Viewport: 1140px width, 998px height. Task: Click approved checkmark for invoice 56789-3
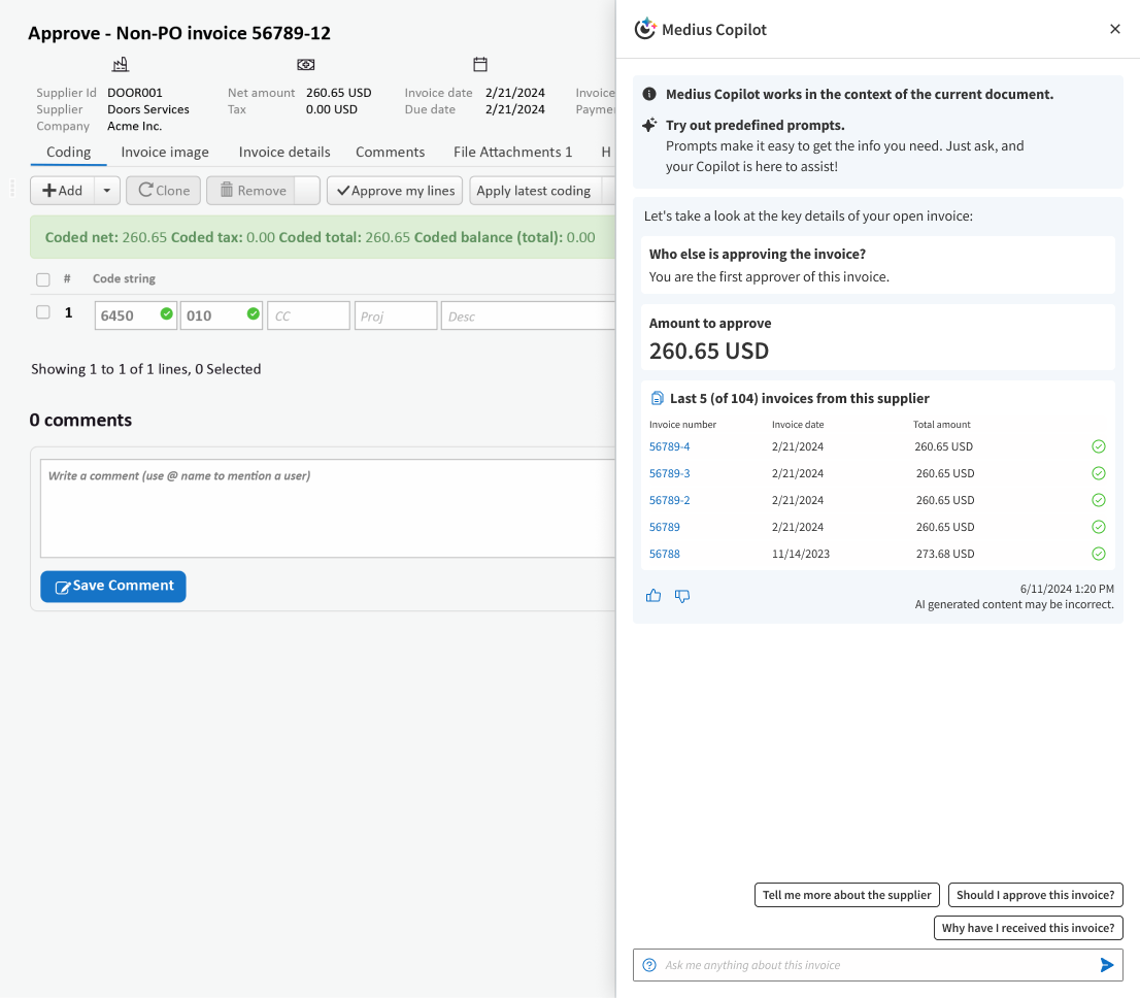(1099, 473)
